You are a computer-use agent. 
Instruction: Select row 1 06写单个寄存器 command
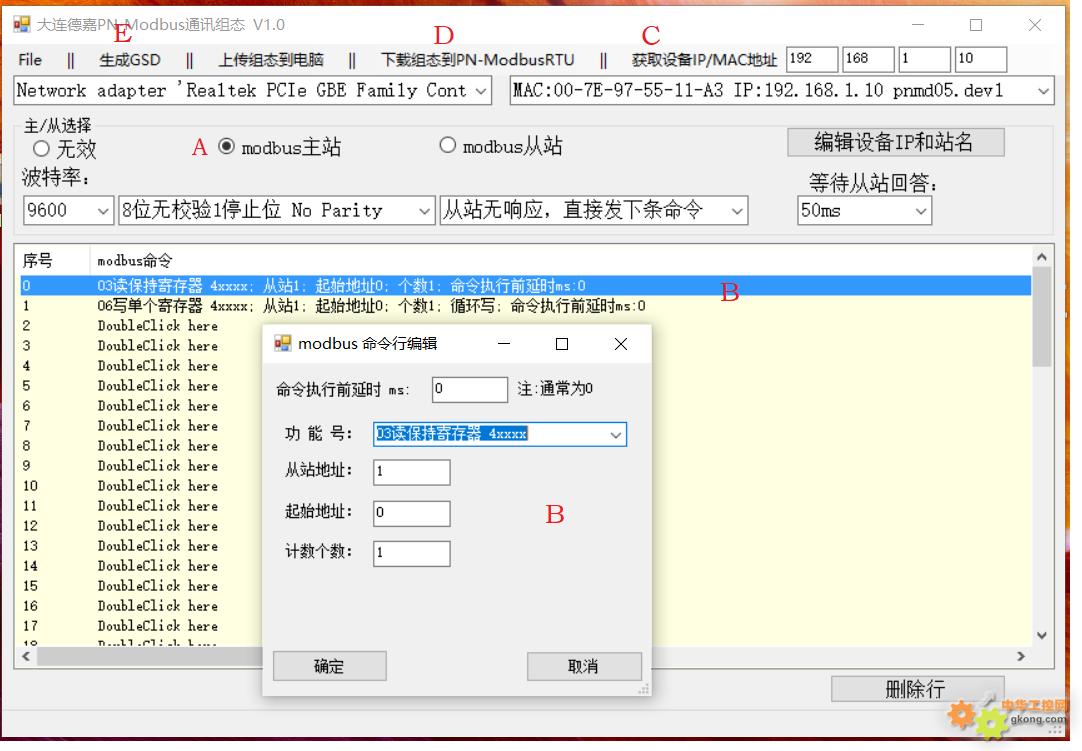coord(370,306)
